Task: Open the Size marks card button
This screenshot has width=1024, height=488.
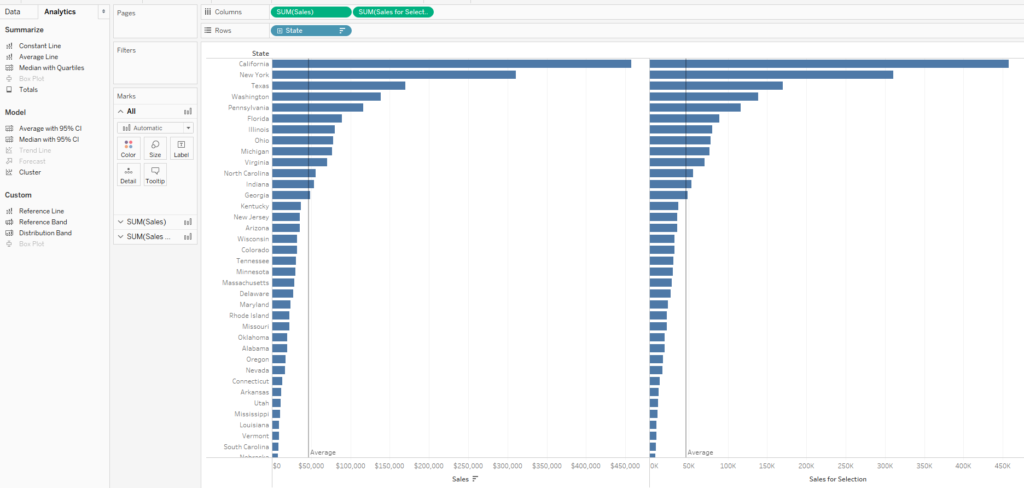Action: pos(155,149)
